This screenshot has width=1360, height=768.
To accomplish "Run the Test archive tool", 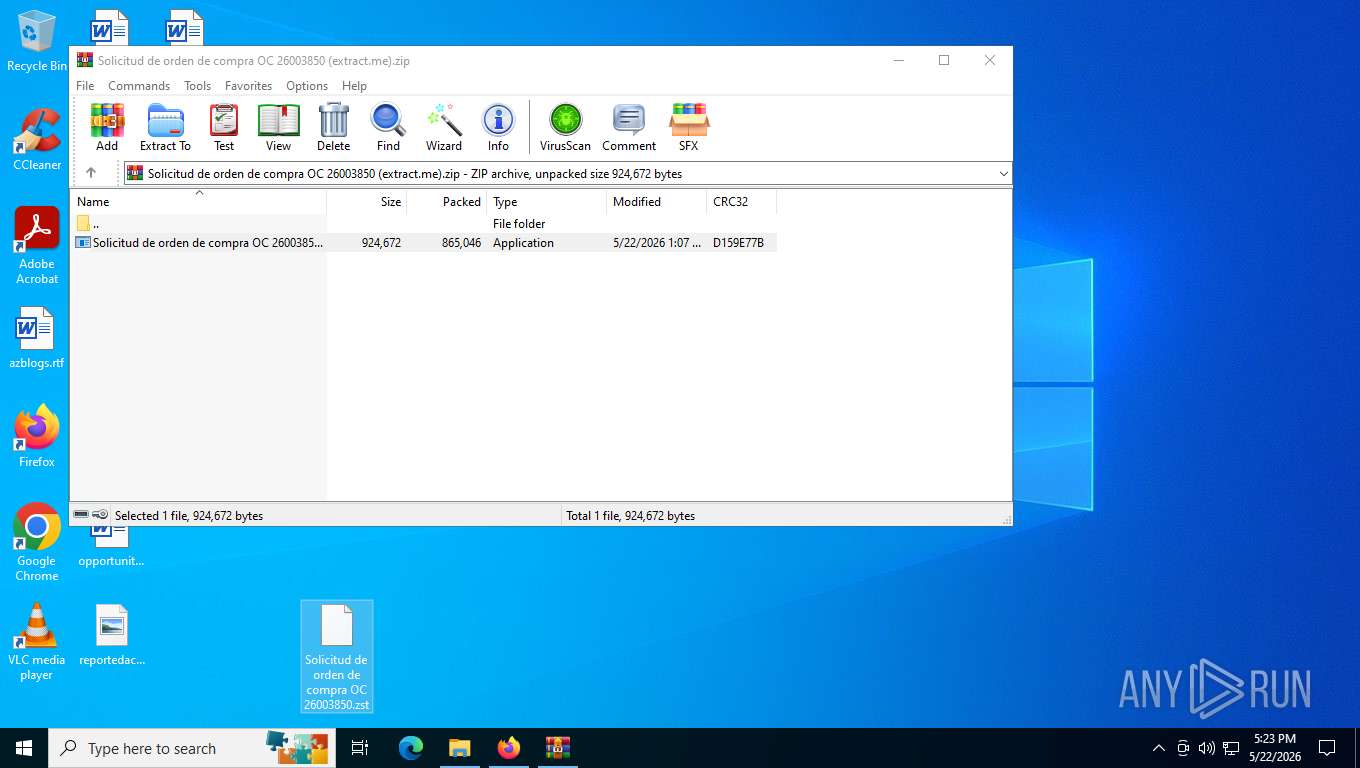I will point(224,127).
